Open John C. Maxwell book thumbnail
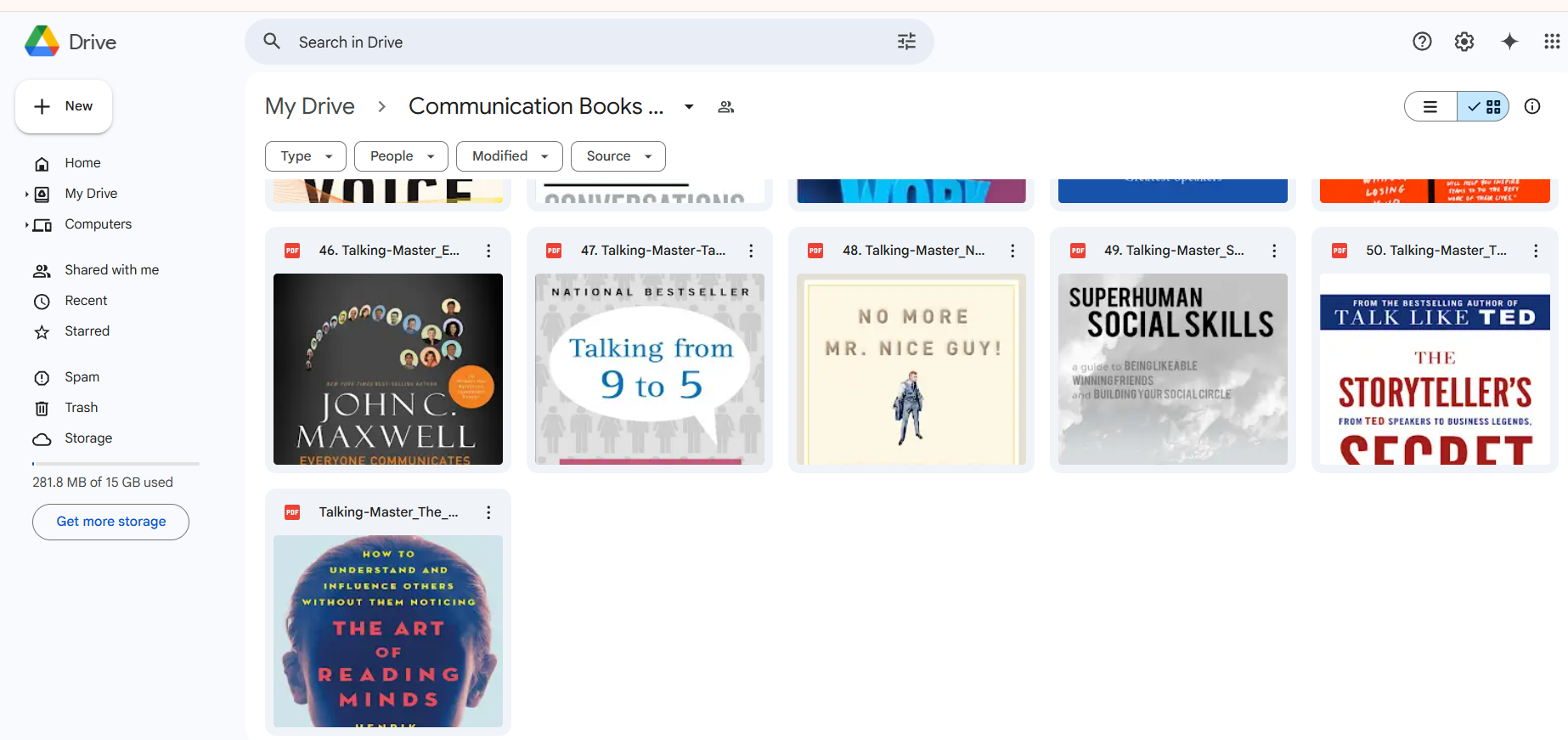 point(388,369)
